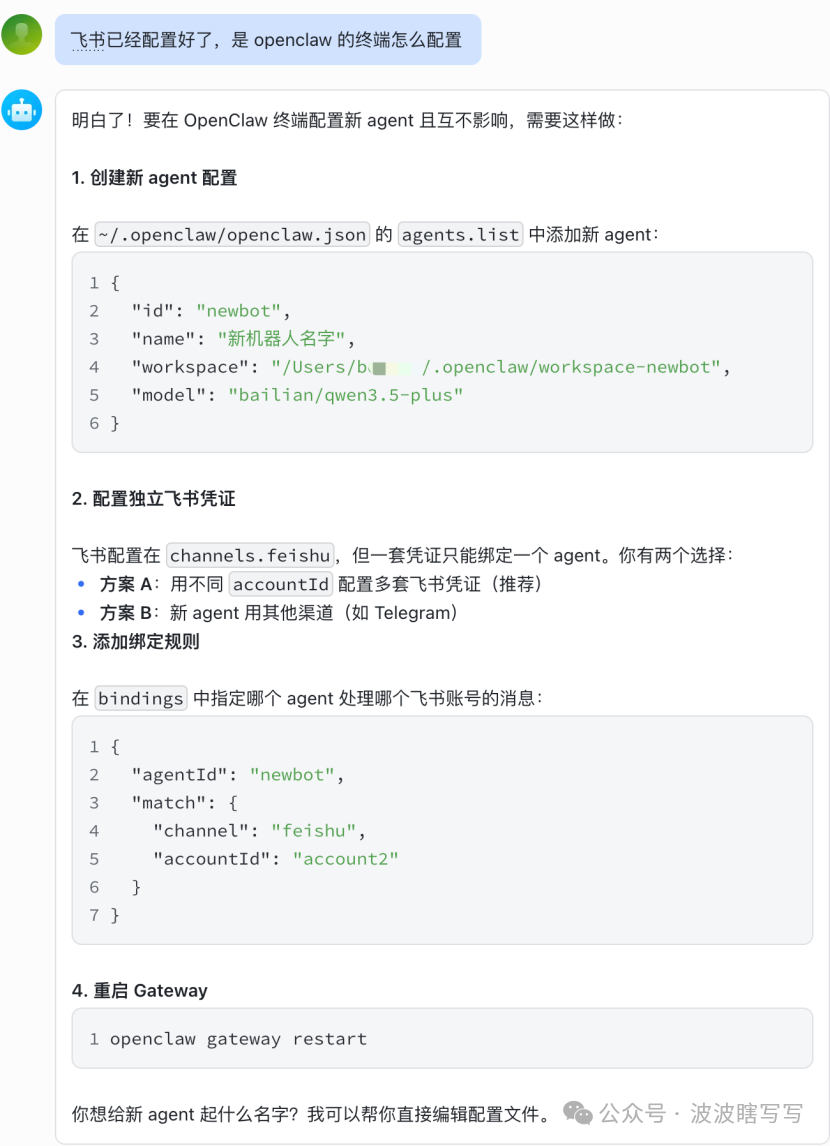Click the "account2" value in bindings code
The image size is (830, 1146).
click(345, 859)
